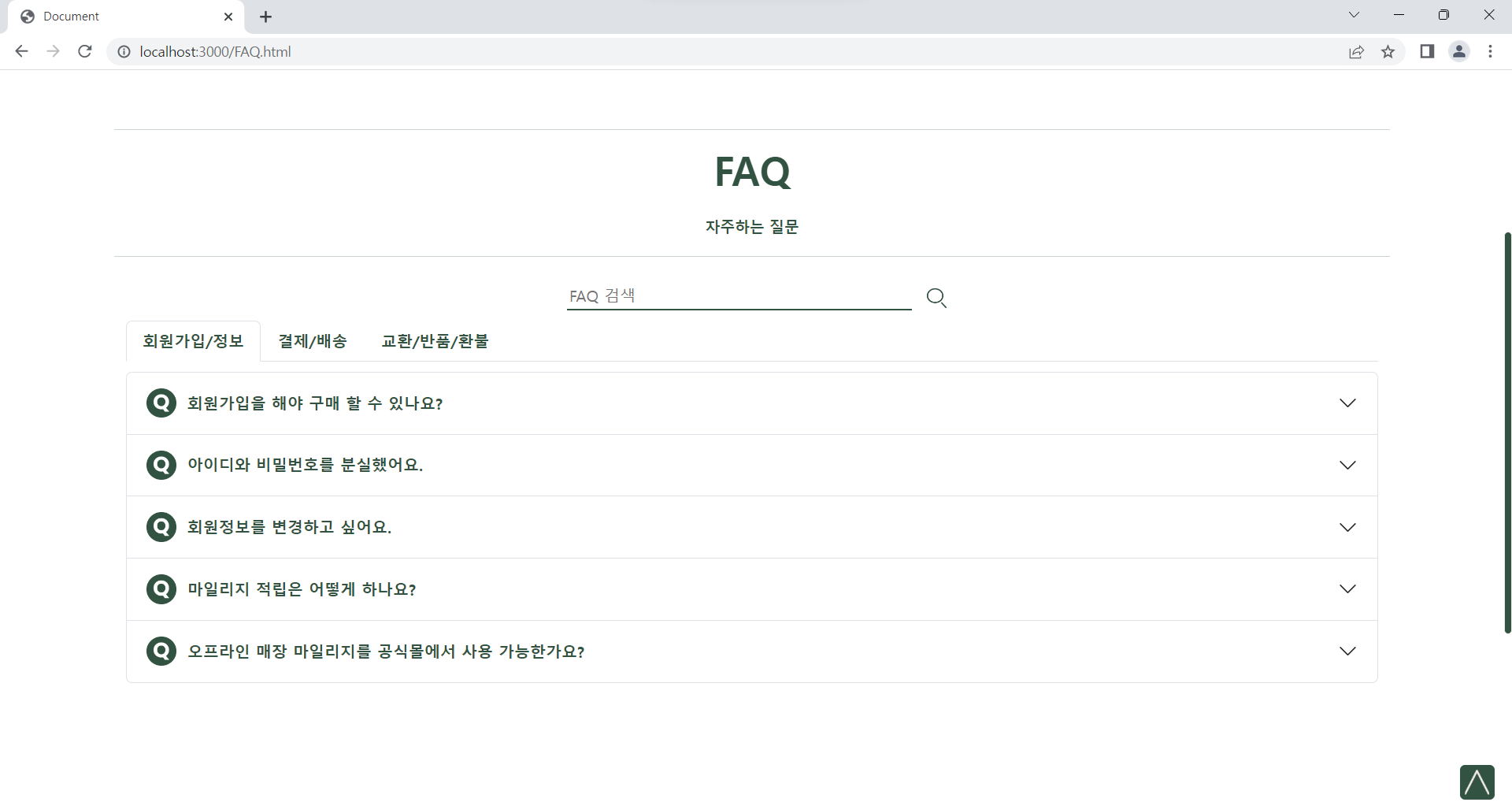Click the 자주하는 질문 subtitle
This screenshot has width=1512, height=802.
coord(752,227)
